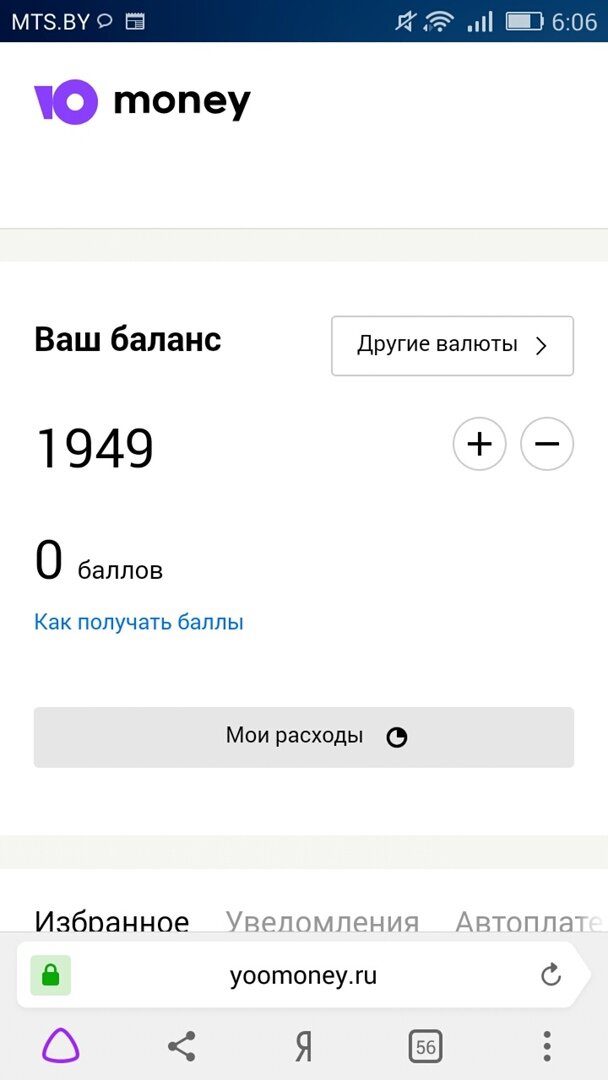Image resolution: width=608 pixels, height=1080 pixels.
Task: Select the Избранное tab
Action: [111, 921]
